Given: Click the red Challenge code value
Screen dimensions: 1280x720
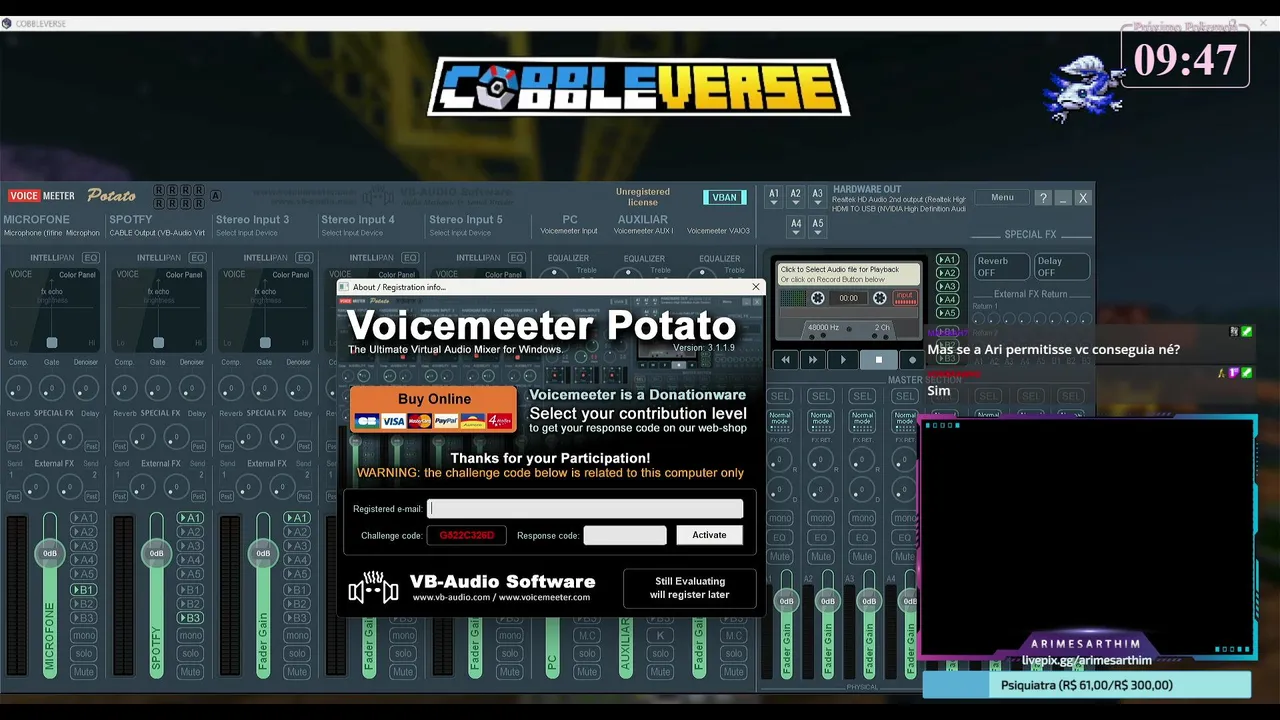Looking at the screenshot, I should 467,535.
